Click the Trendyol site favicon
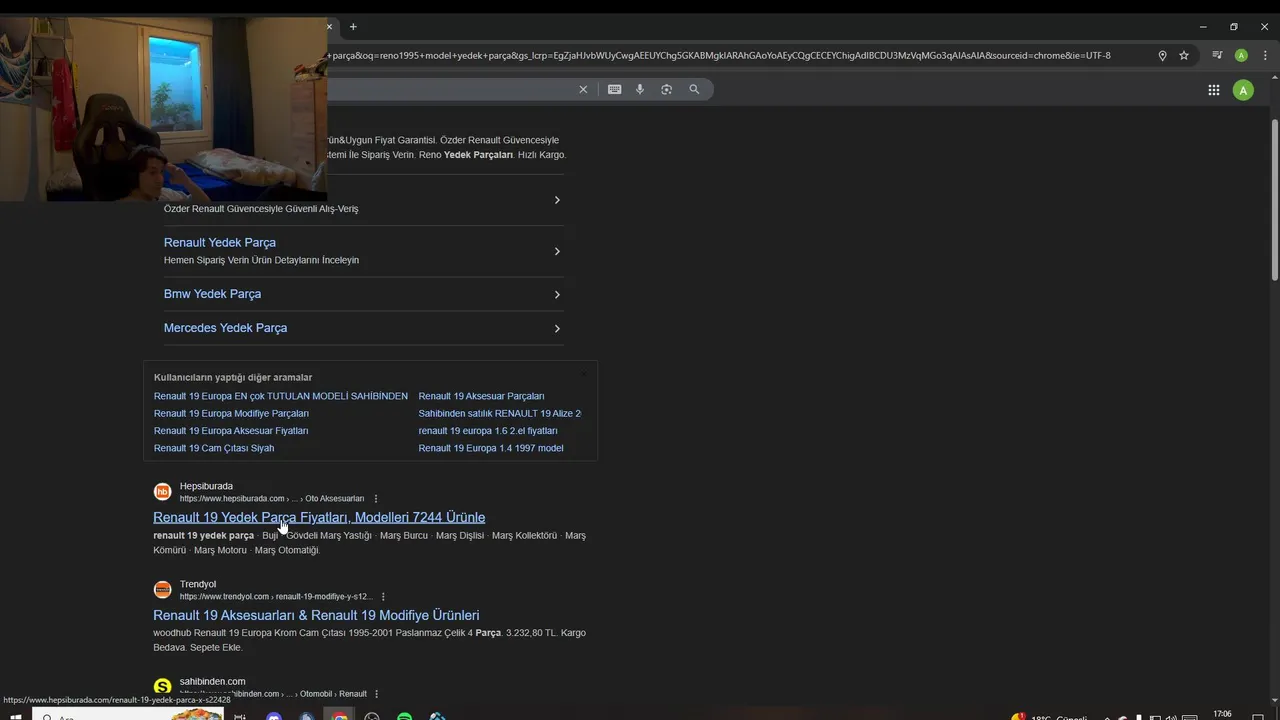Screen dimensions: 1280x720 coord(162,590)
